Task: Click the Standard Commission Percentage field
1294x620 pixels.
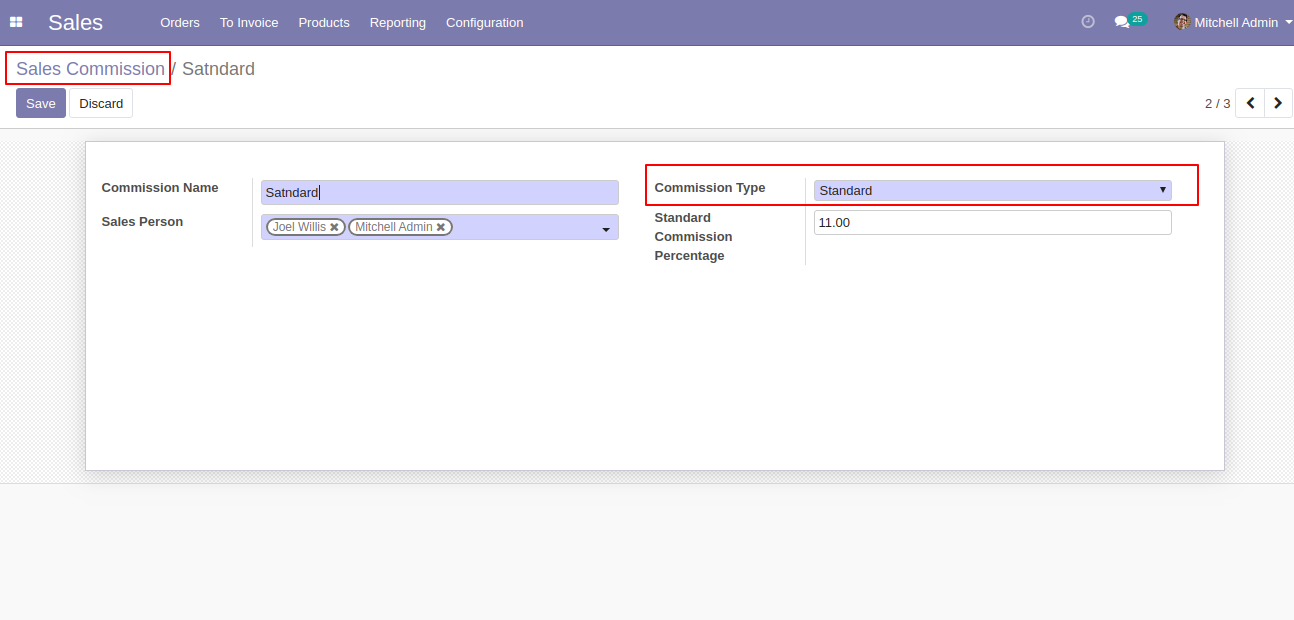Action: 992,222
